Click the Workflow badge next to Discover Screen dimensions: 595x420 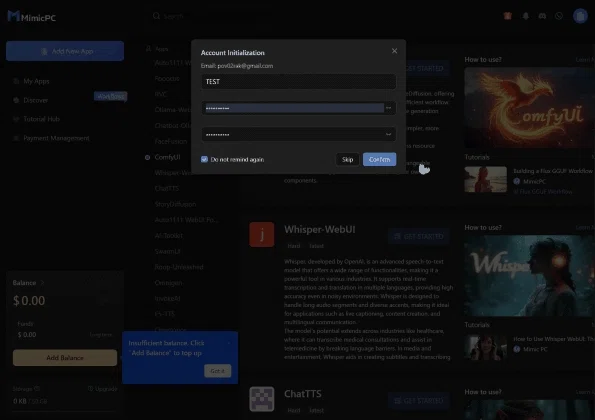(x=110, y=96)
